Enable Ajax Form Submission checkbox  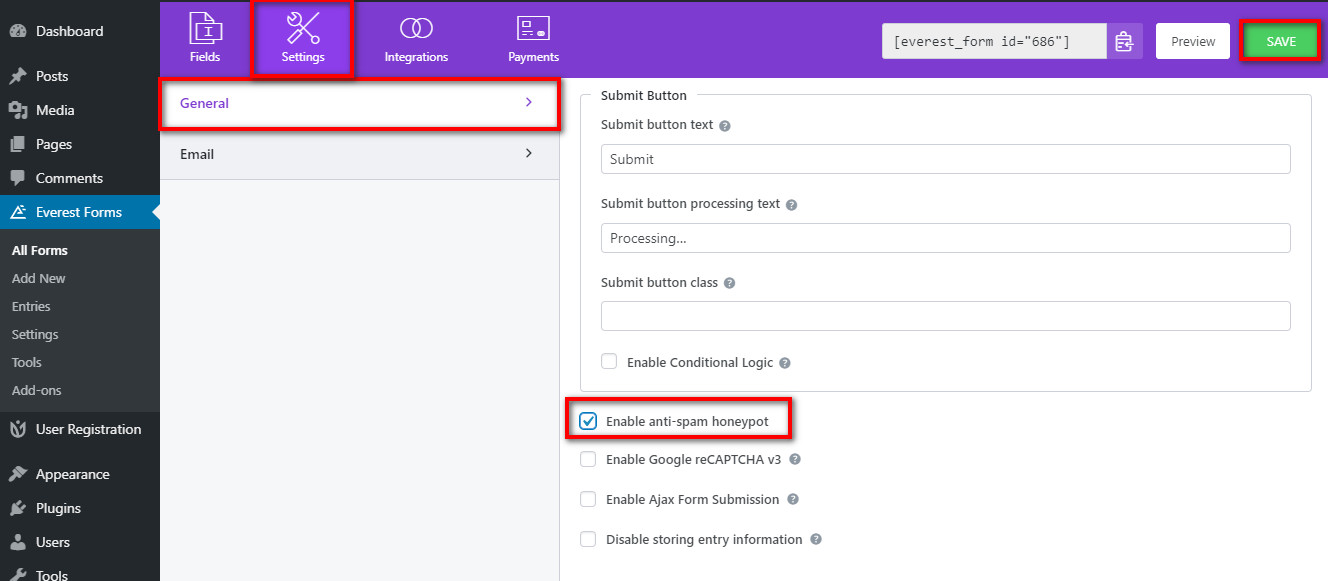click(x=588, y=499)
